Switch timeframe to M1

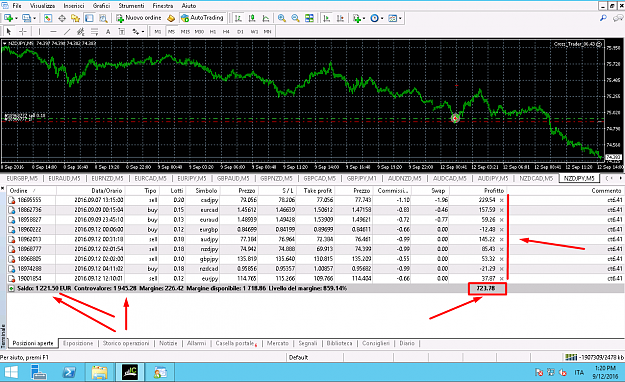pyautogui.click(x=158, y=32)
